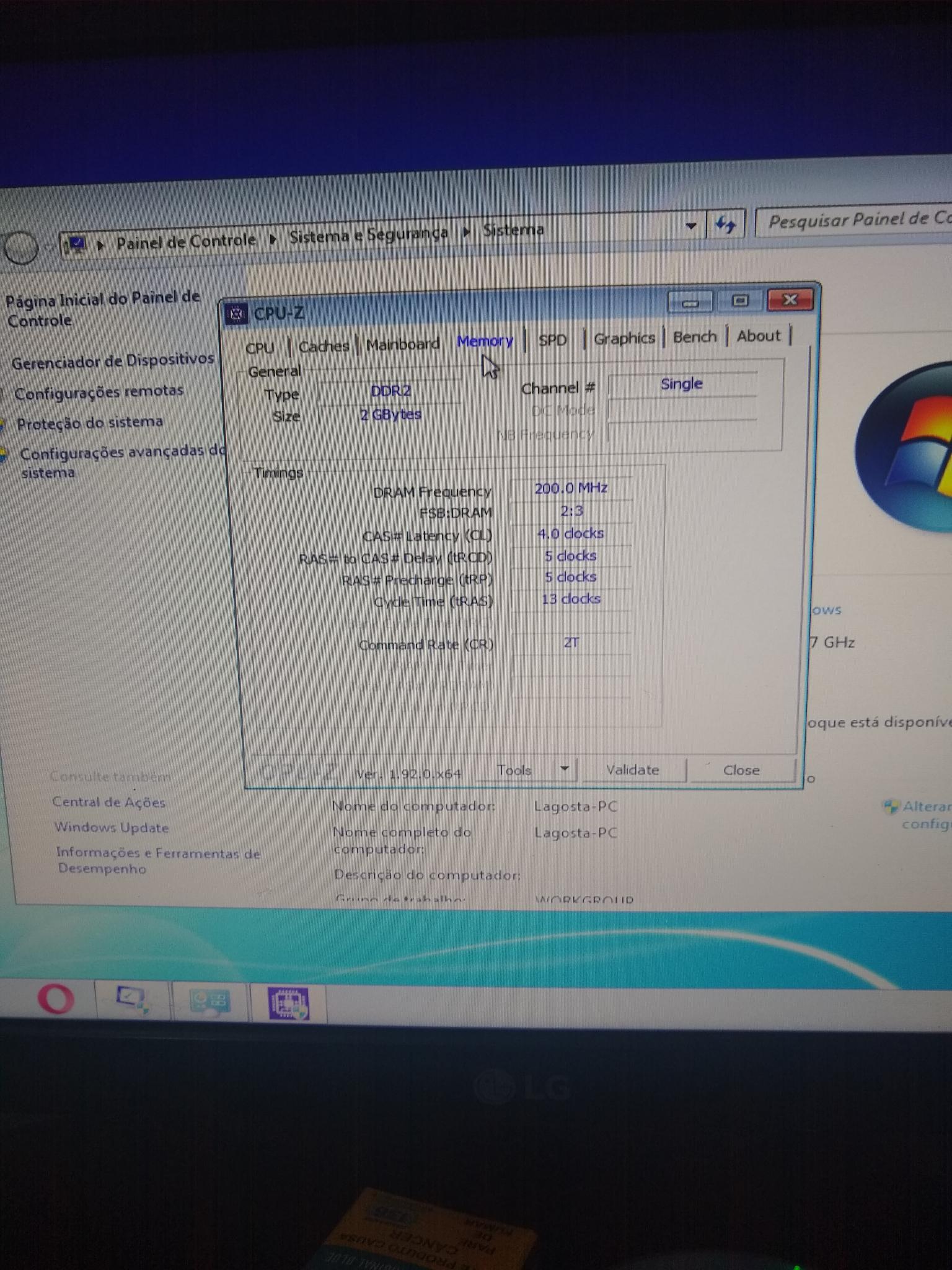Click Sistema e Segurança breadcrumb

coord(368,235)
